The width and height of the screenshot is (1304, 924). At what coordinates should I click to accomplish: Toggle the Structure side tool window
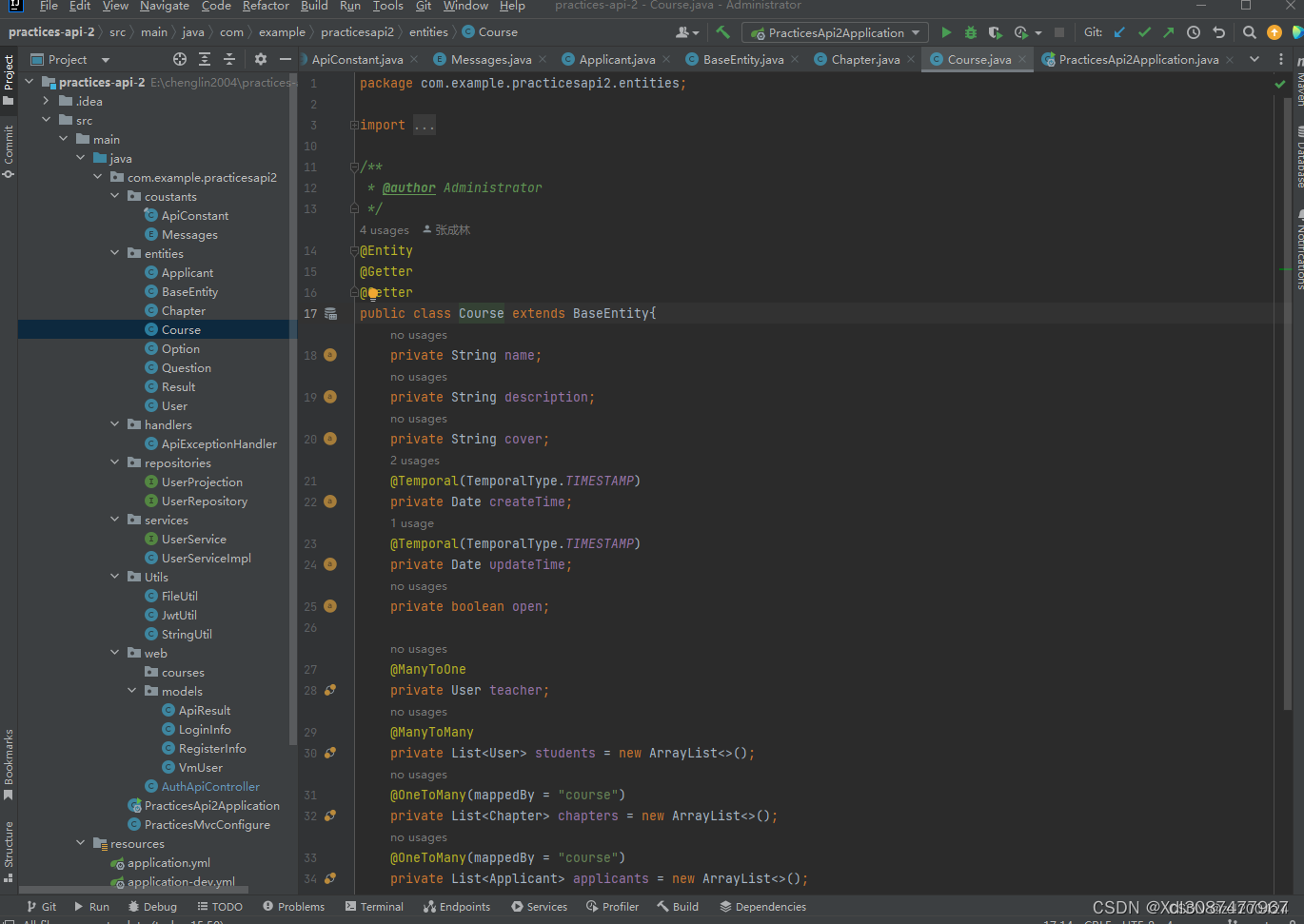point(9,852)
